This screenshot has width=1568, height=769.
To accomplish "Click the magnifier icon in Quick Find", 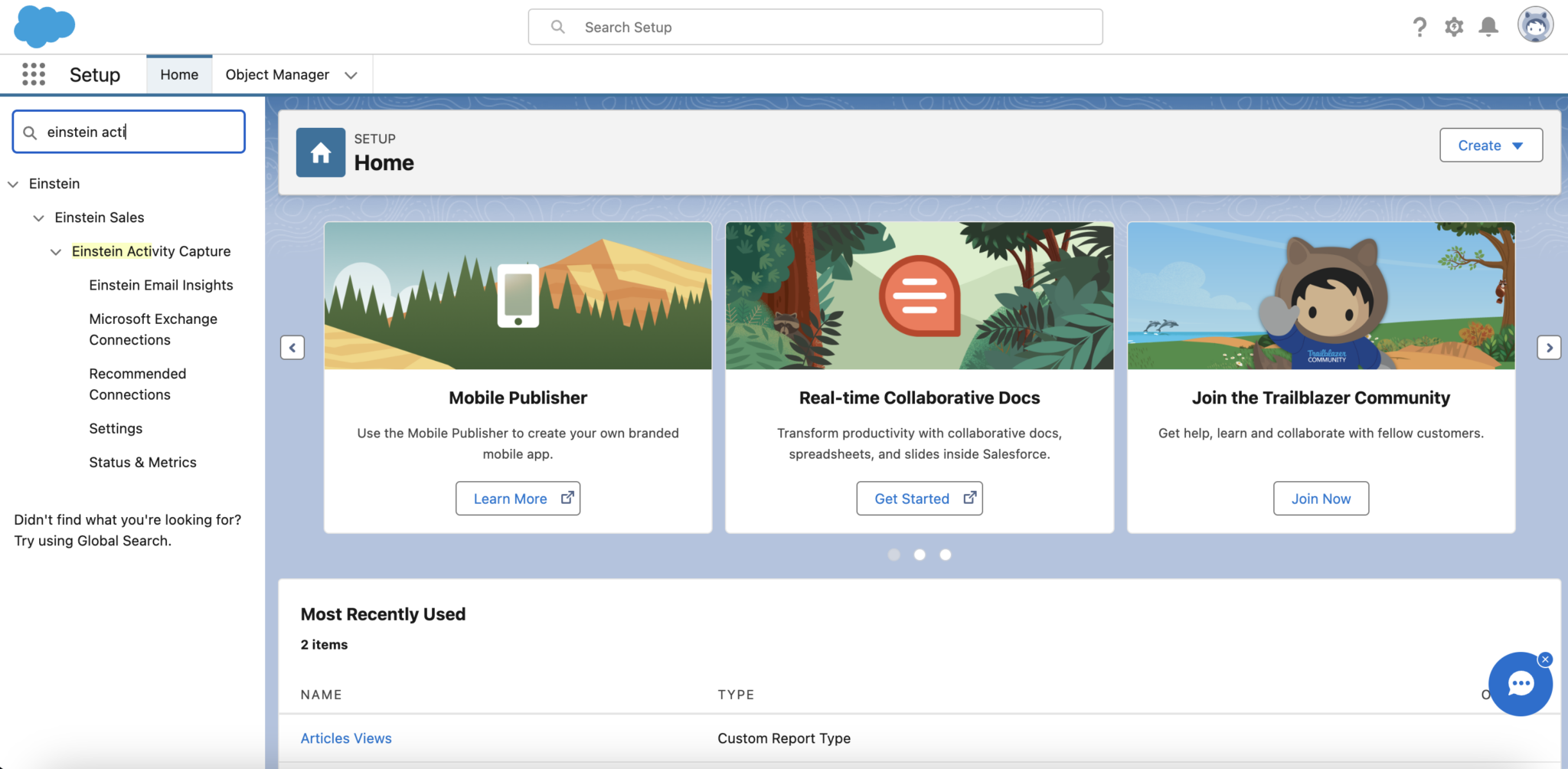I will click(x=30, y=133).
